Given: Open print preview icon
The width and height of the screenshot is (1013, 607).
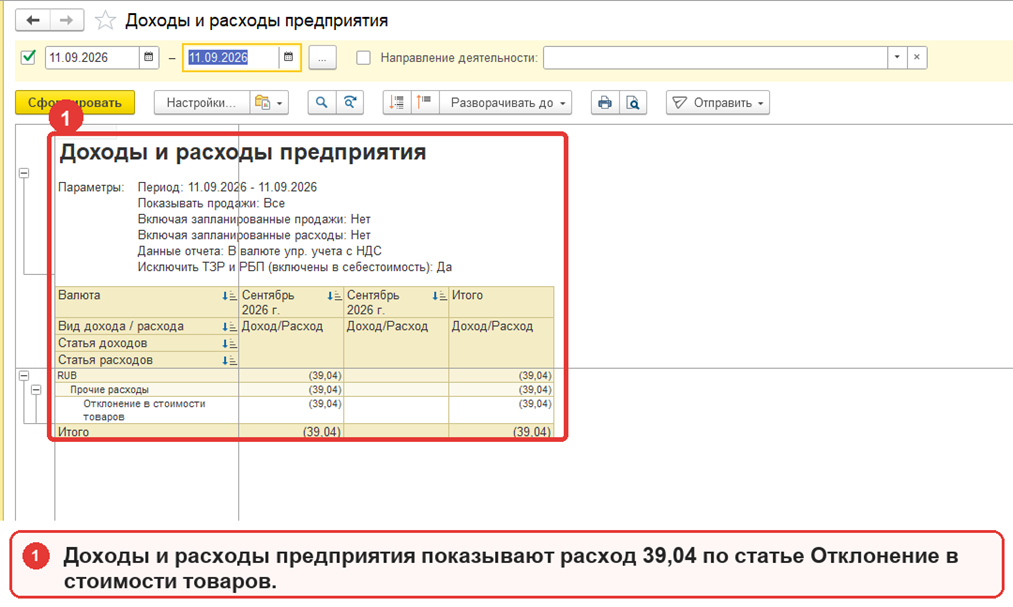Looking at the screenshot, I should tap(633, 103).
